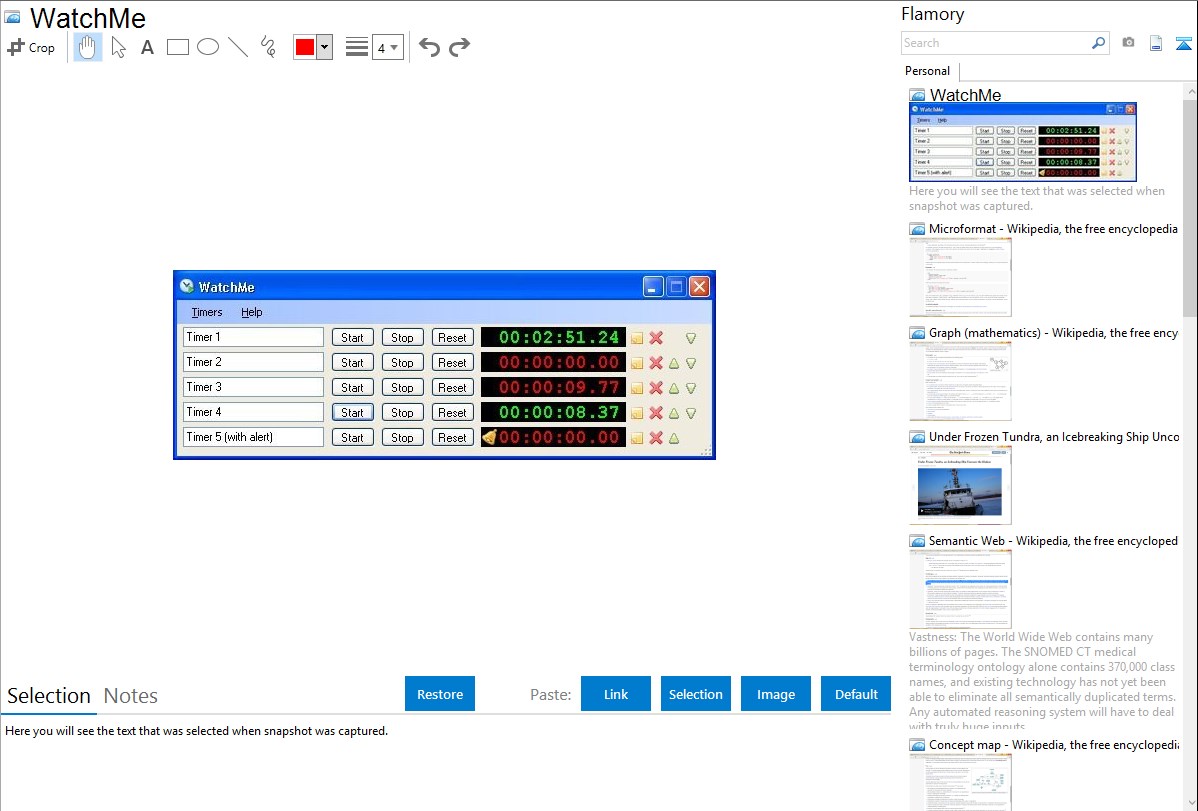Move Timer 2 up with the green arrow
1198x811 pixels.
coord(674,363)
